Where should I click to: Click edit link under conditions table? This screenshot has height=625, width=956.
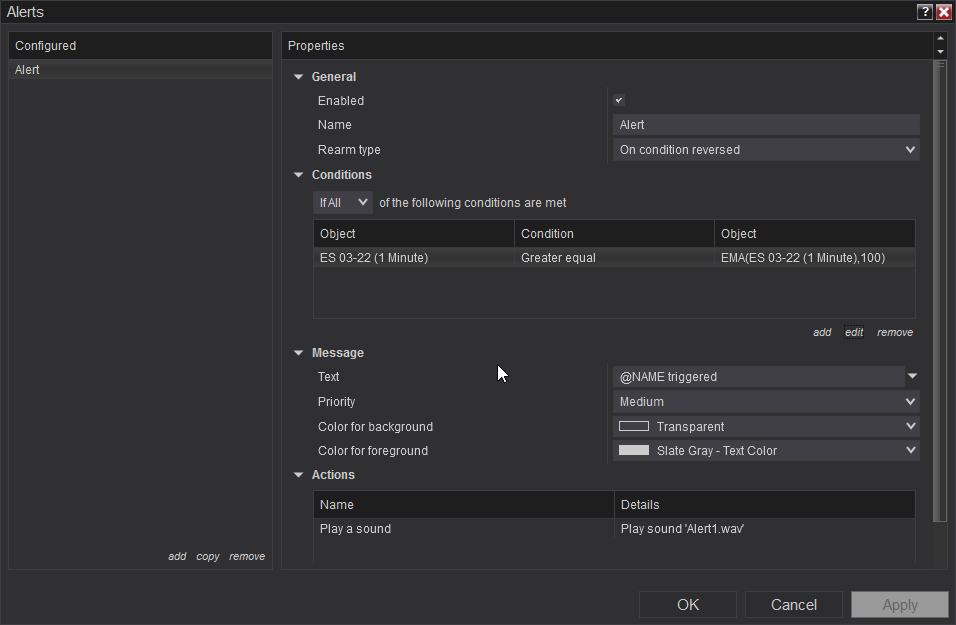tap(853, 333)
